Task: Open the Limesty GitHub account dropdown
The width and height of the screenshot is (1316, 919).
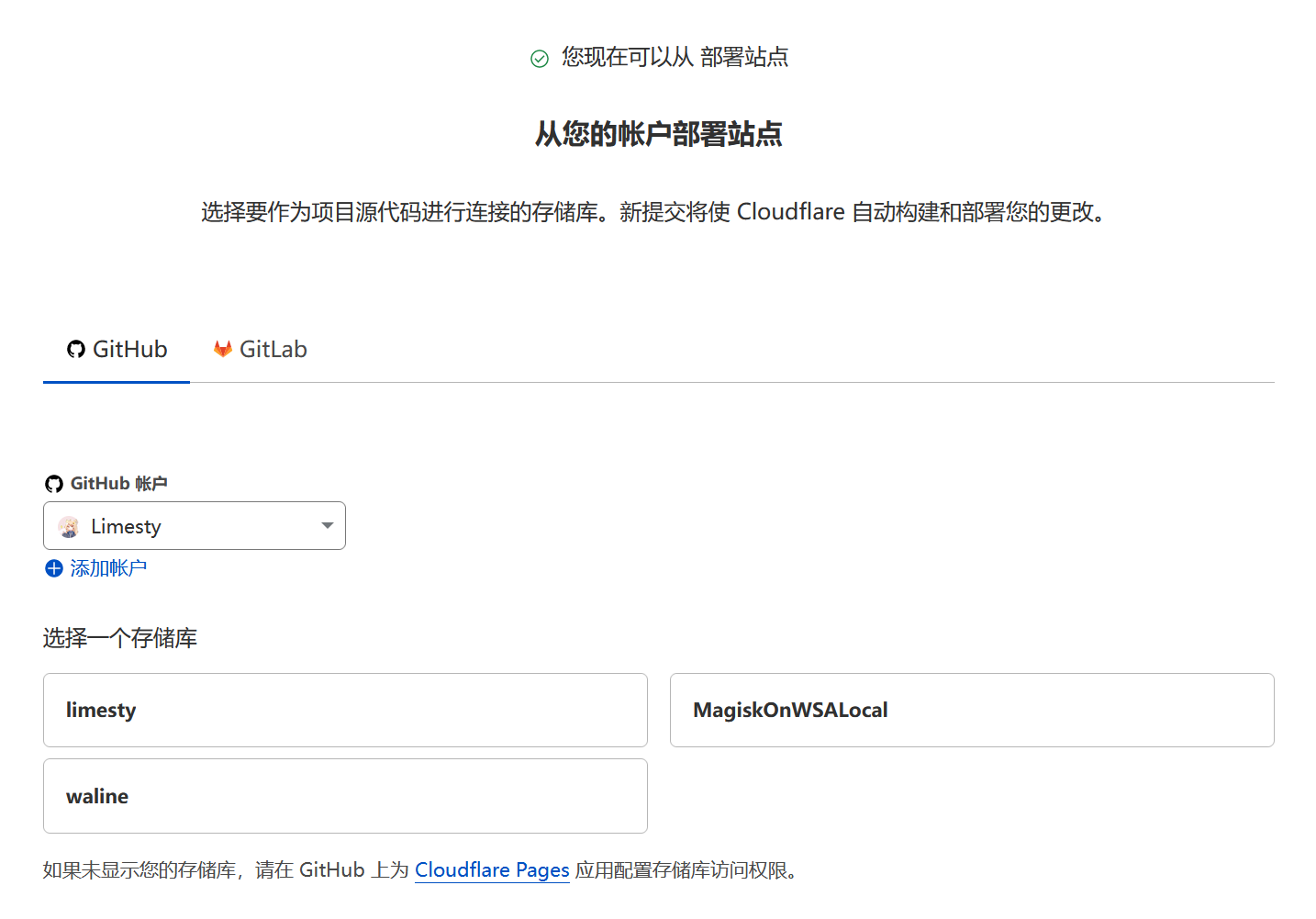Action: (x=194, y=526)
